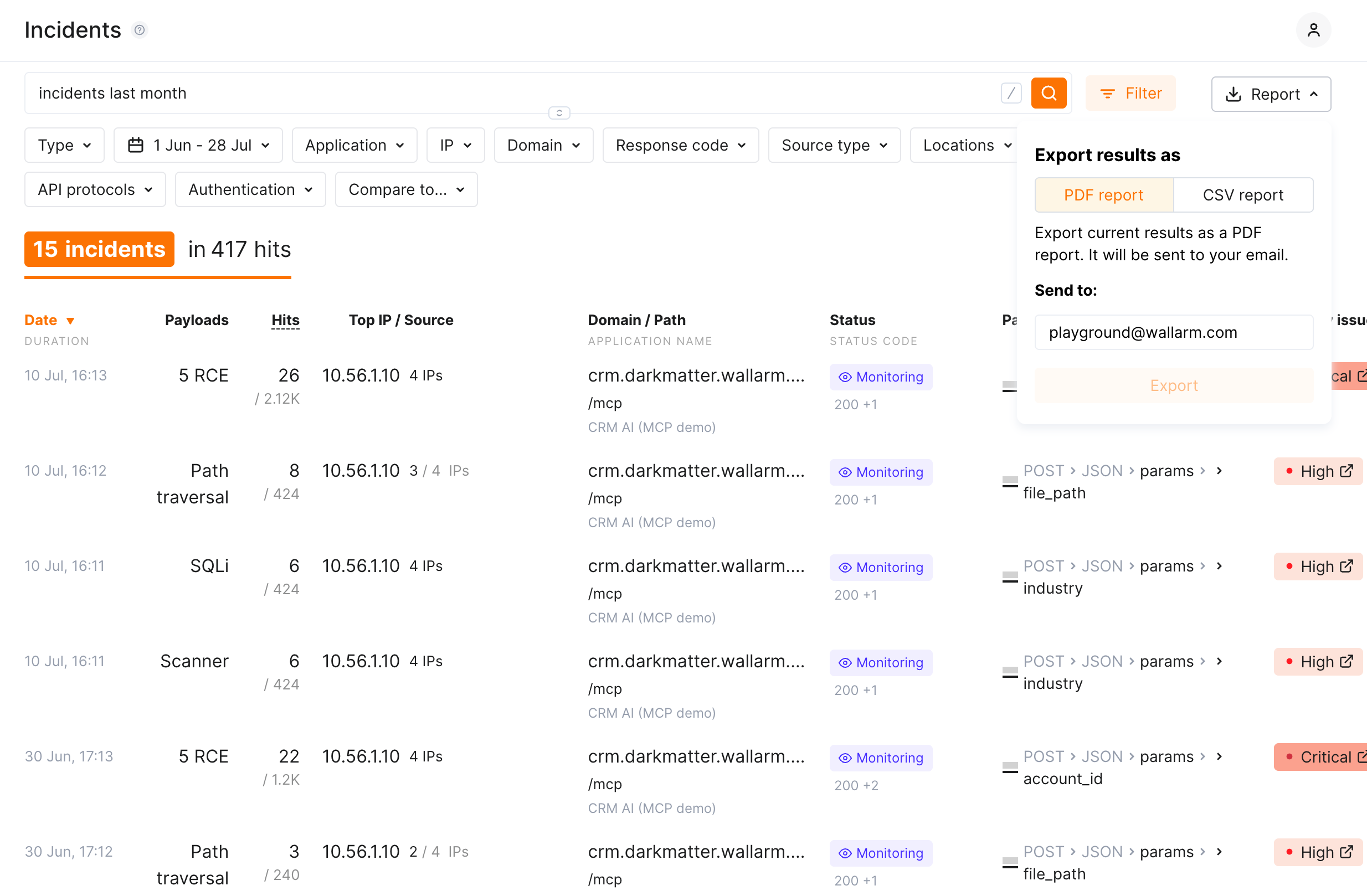Open the user profile icon
The image size is (1367, 896).
click(1313, 30)
